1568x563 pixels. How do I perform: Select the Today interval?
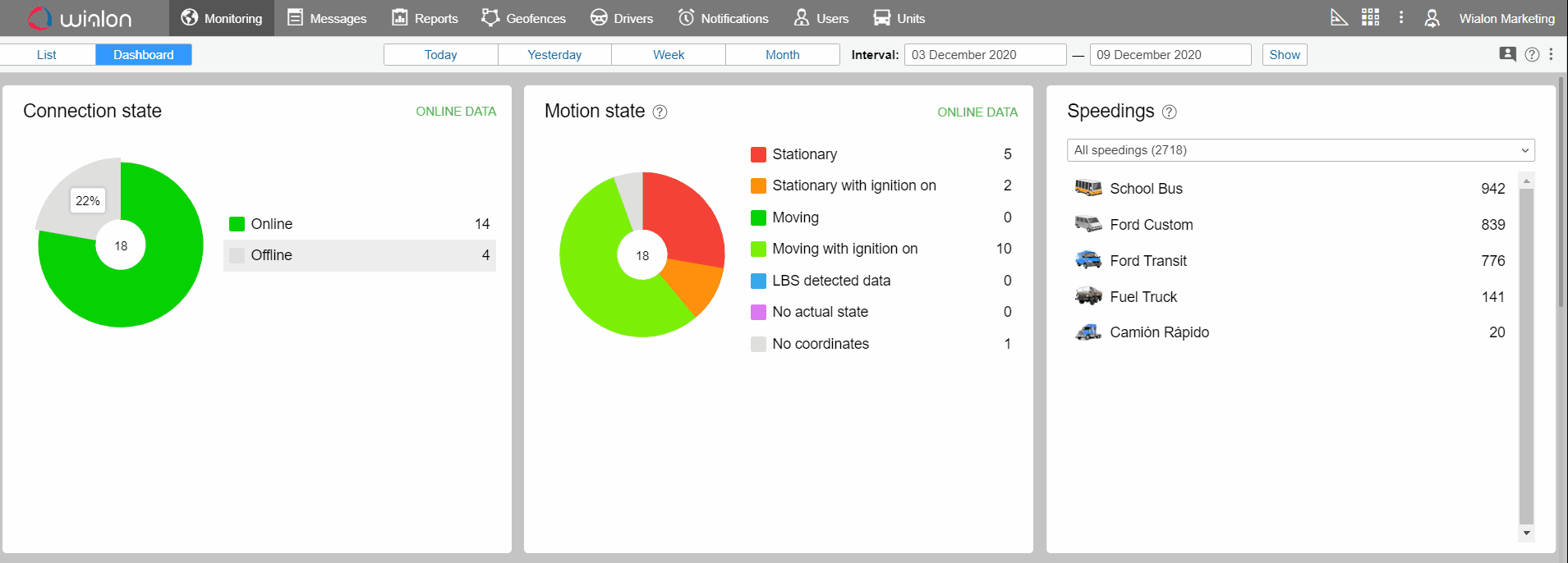point(441,54)
